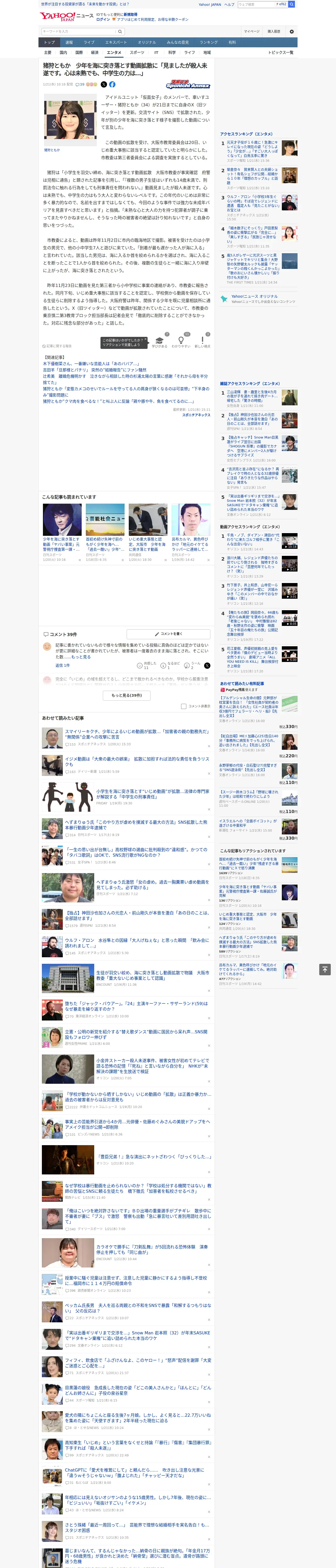
Task: Expand 返信 1件 replies
Action: point(62,665)
